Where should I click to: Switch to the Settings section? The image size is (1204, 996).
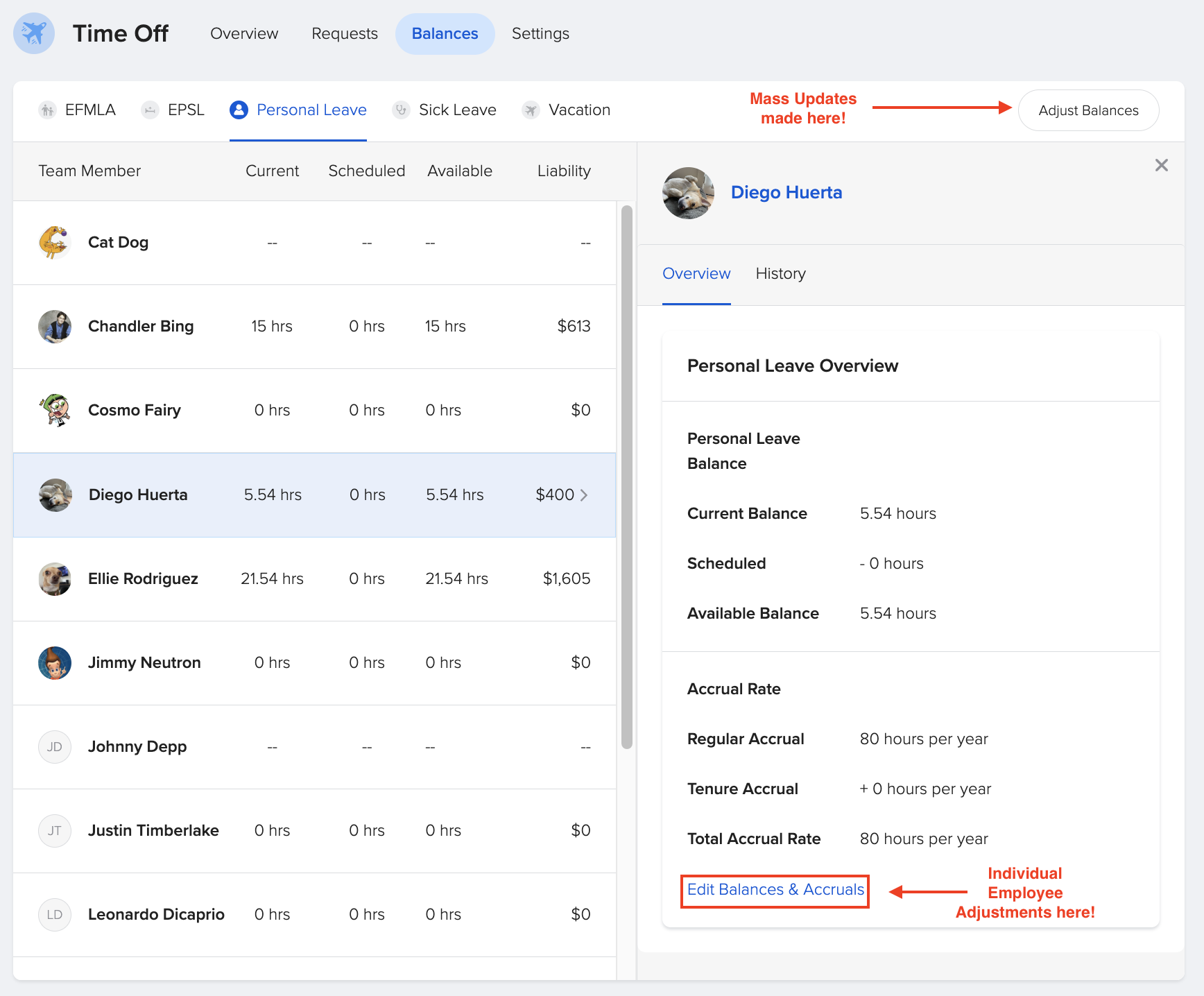pyautogui.click(x=540, y=33)
